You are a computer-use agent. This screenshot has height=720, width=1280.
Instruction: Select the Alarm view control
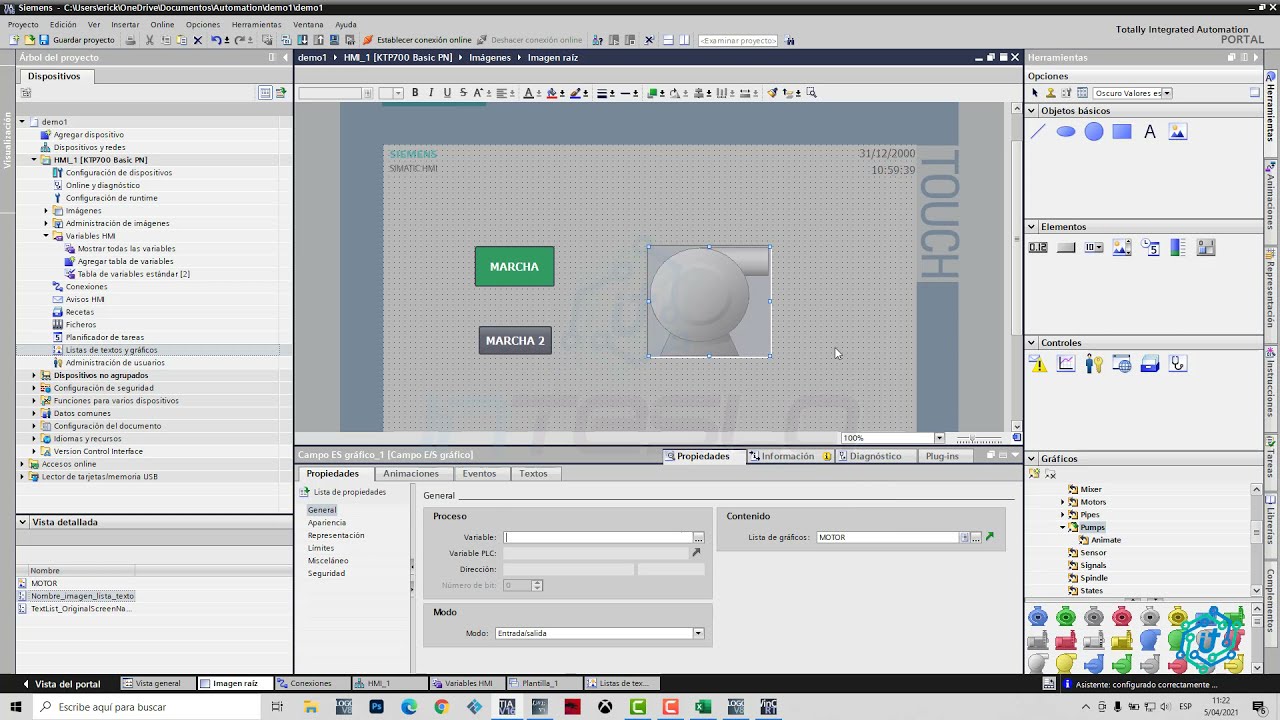(1038, 364)
